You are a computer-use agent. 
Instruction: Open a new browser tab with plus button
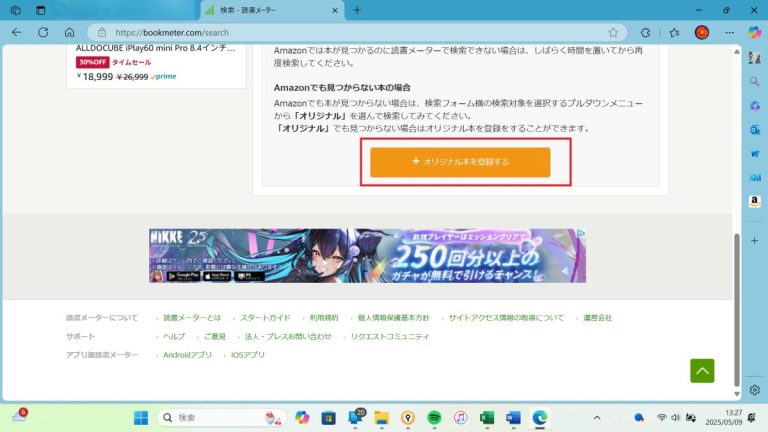(x=358, y=10)
